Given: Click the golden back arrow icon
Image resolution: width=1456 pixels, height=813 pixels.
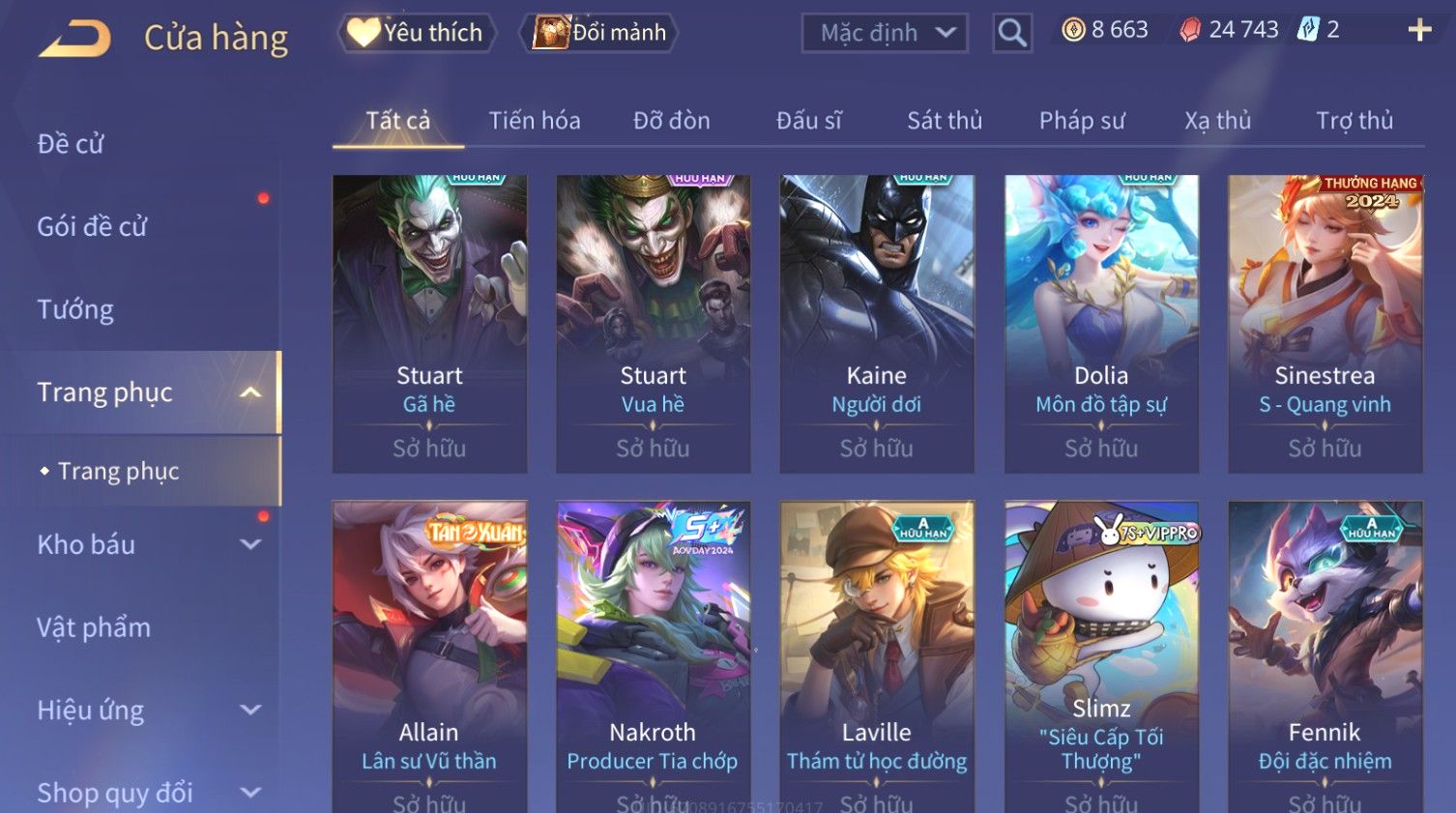Looking at the screenshot, I should [x=75, y=39].
